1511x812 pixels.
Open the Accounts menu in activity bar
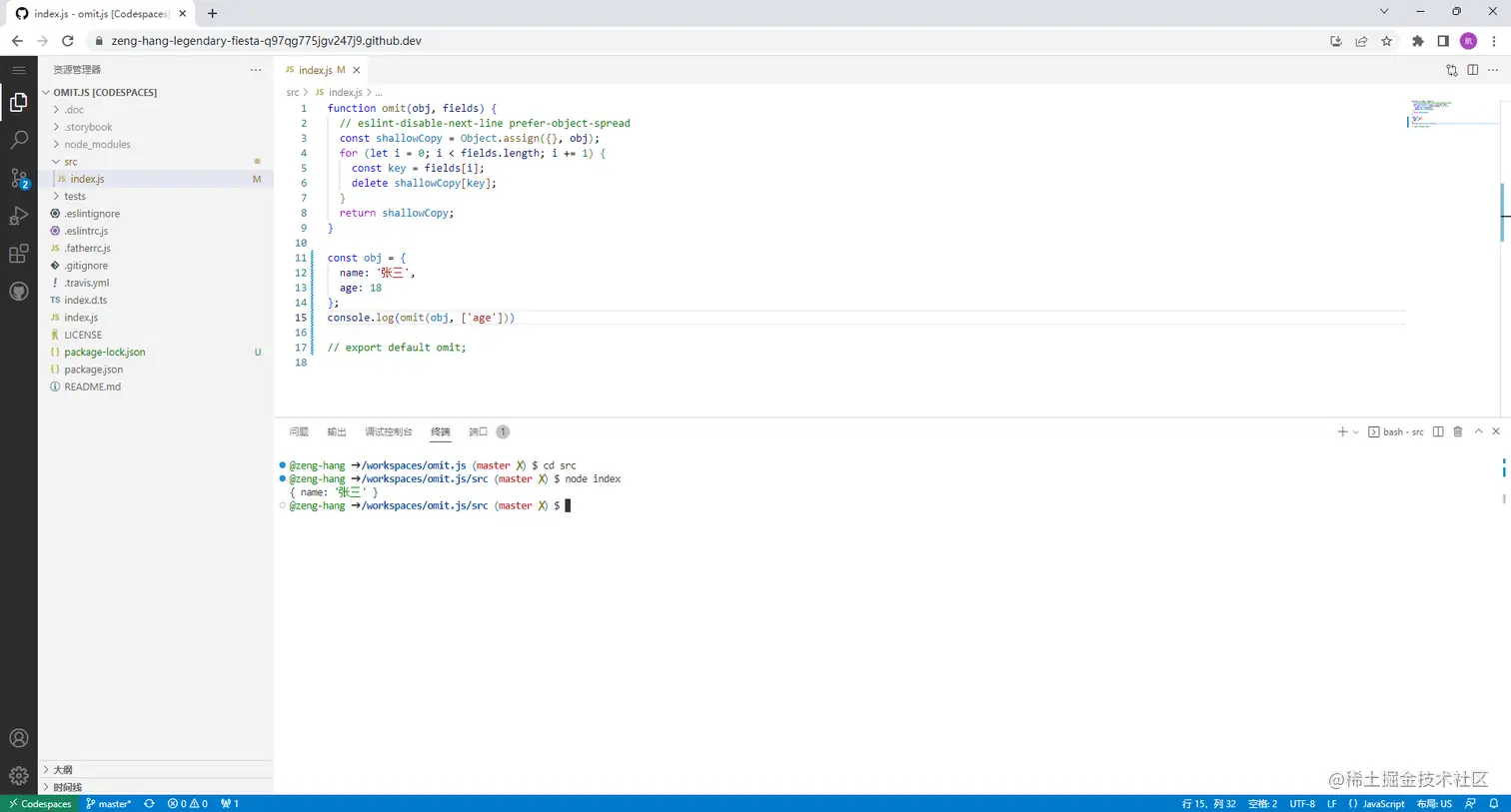tap(18, 738)
